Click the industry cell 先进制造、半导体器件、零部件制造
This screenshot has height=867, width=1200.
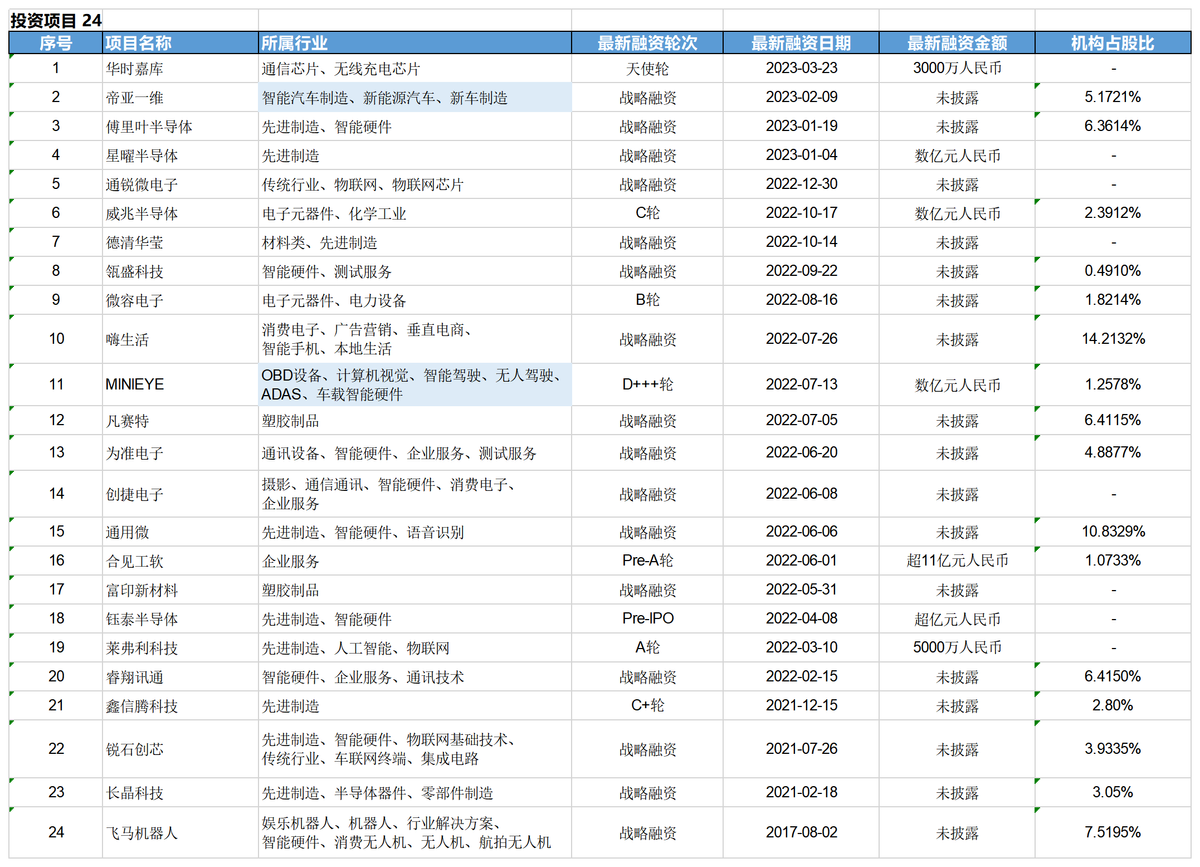click(414, 793)
